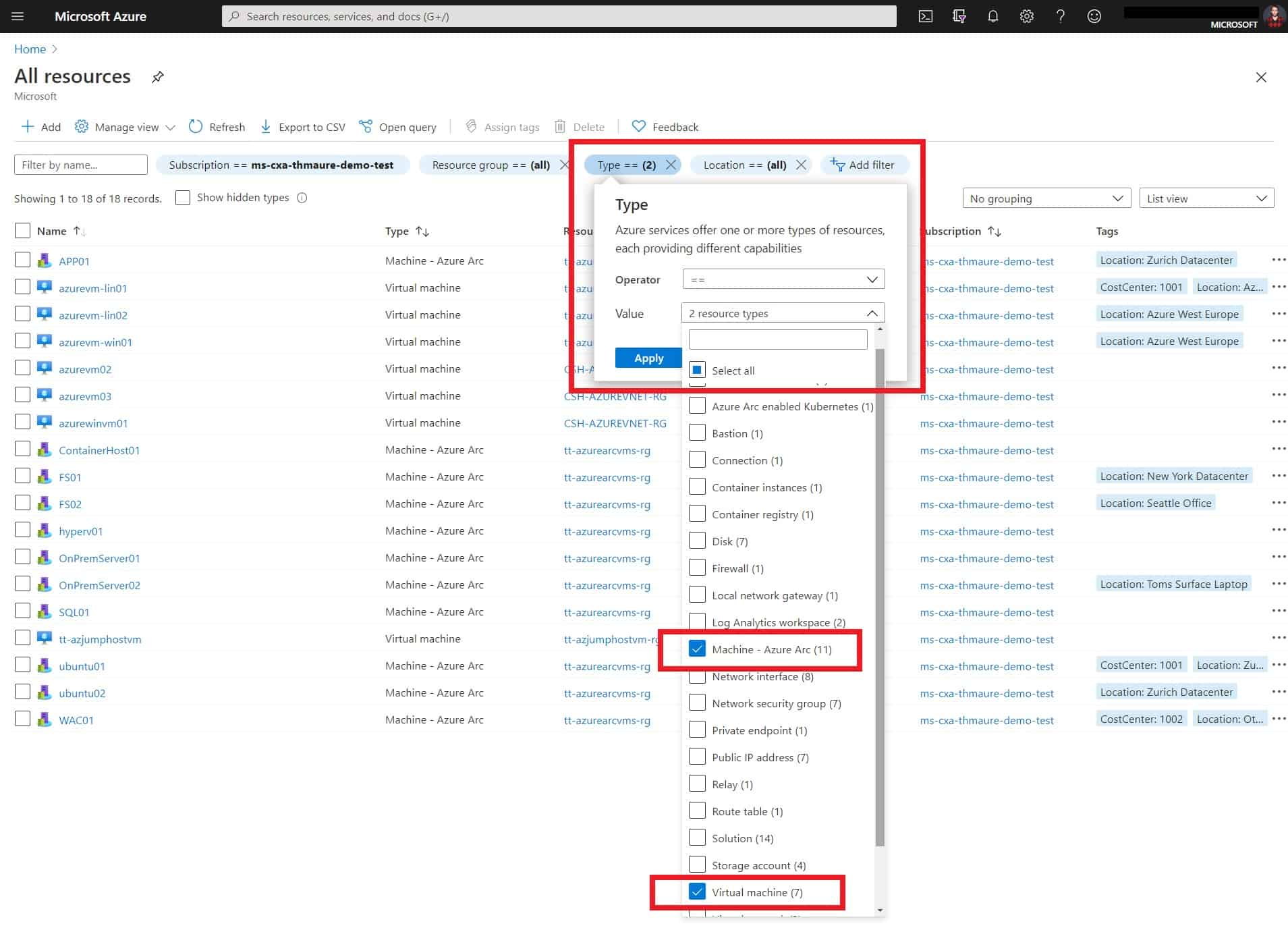Open more options for WAC01 row

1278,719
